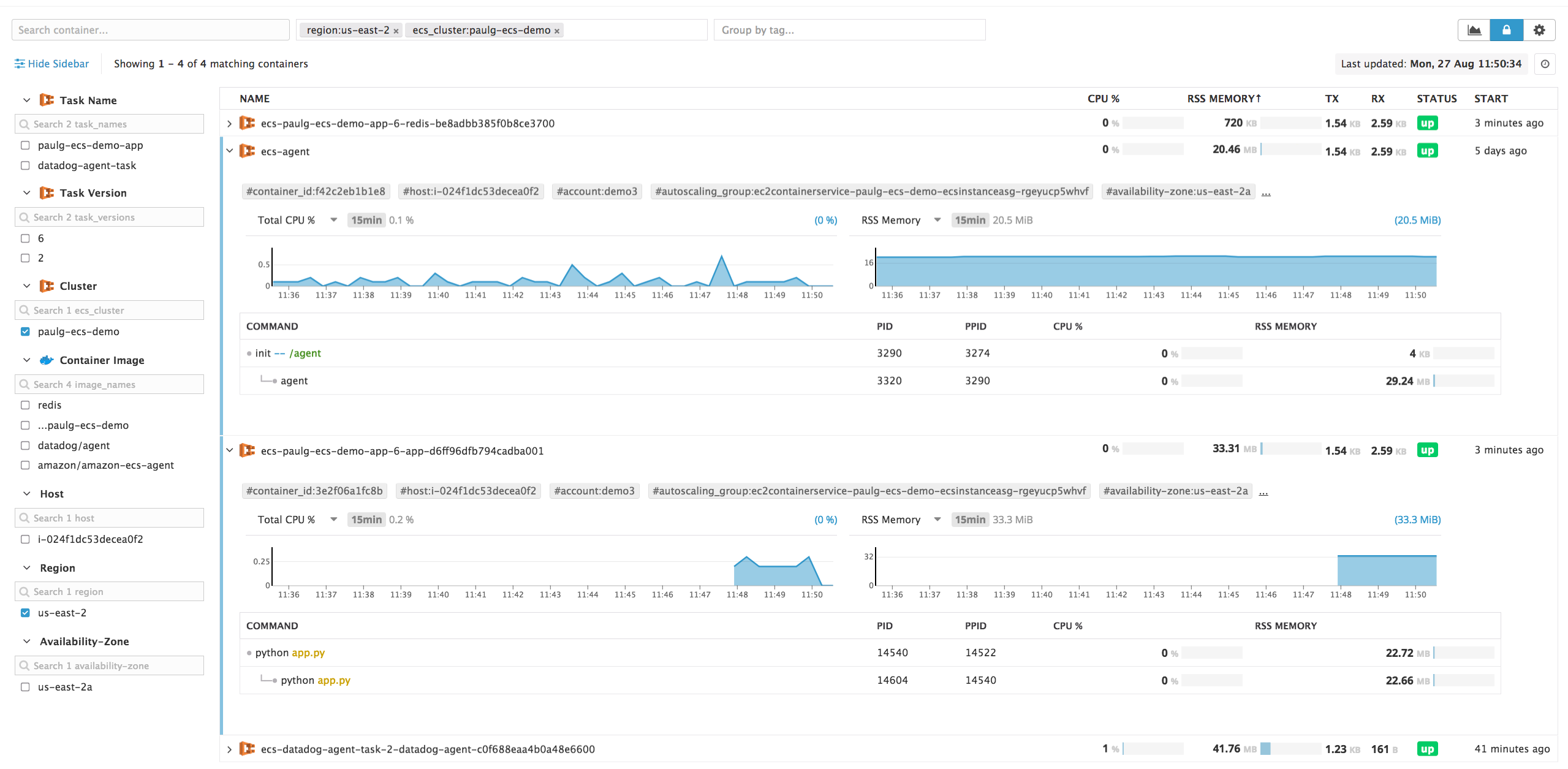
Task: Click the ECS icon beside the ecs-agent row
Action: click(x=248, y=151)
